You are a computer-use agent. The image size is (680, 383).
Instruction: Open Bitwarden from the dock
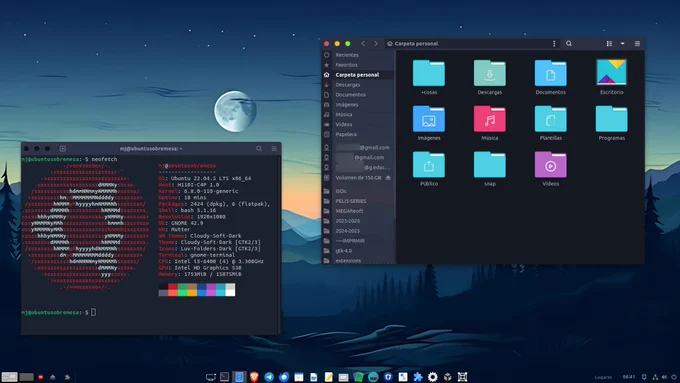point(388,377)
